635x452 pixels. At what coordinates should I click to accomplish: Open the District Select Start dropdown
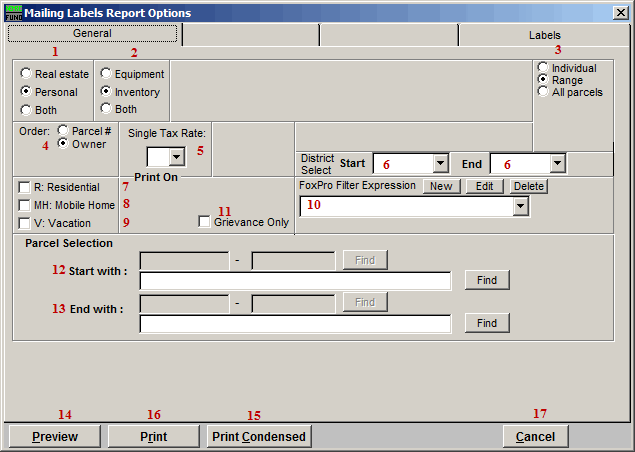coord(440,164)
